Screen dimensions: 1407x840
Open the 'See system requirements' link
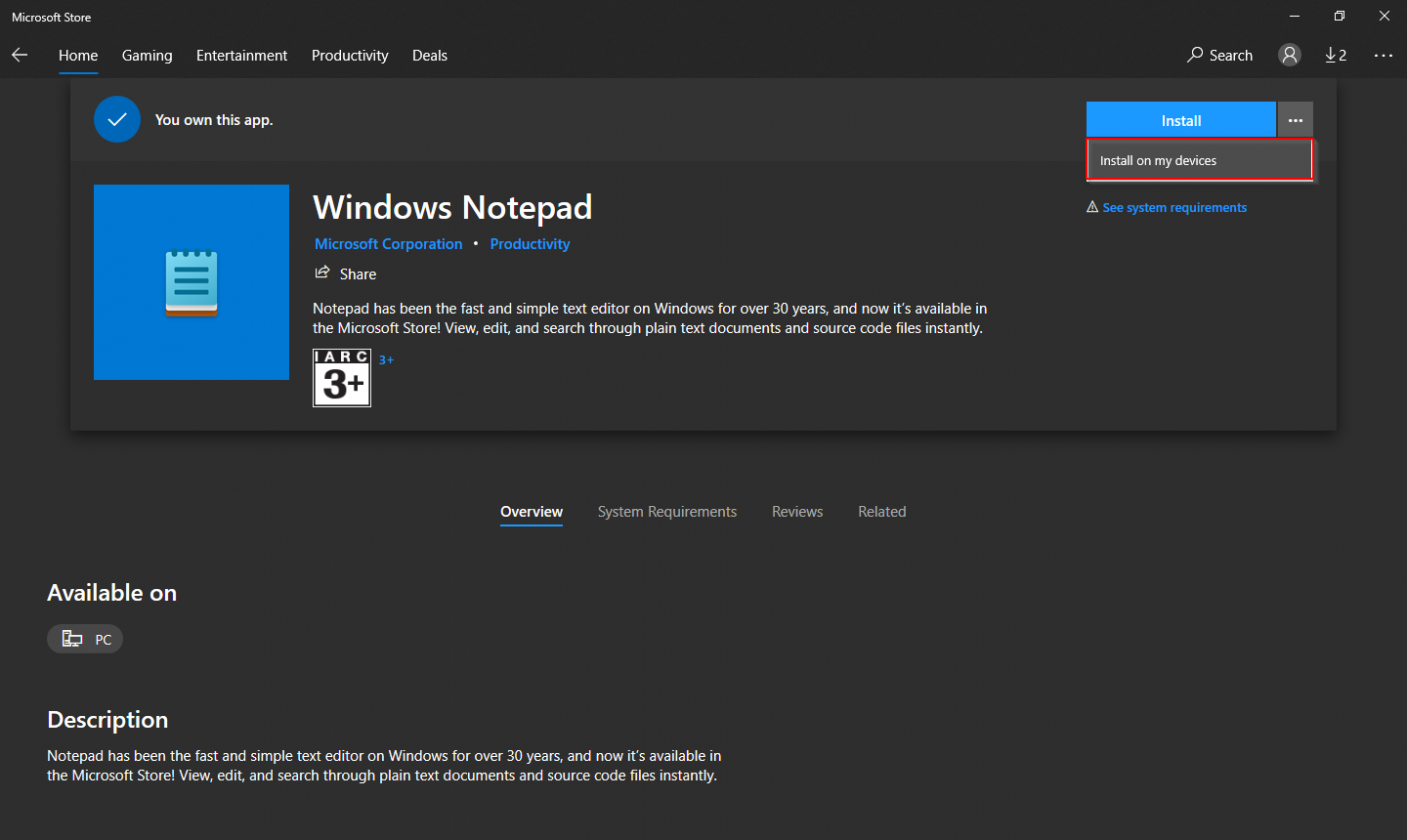click(x=1174, y=207)
